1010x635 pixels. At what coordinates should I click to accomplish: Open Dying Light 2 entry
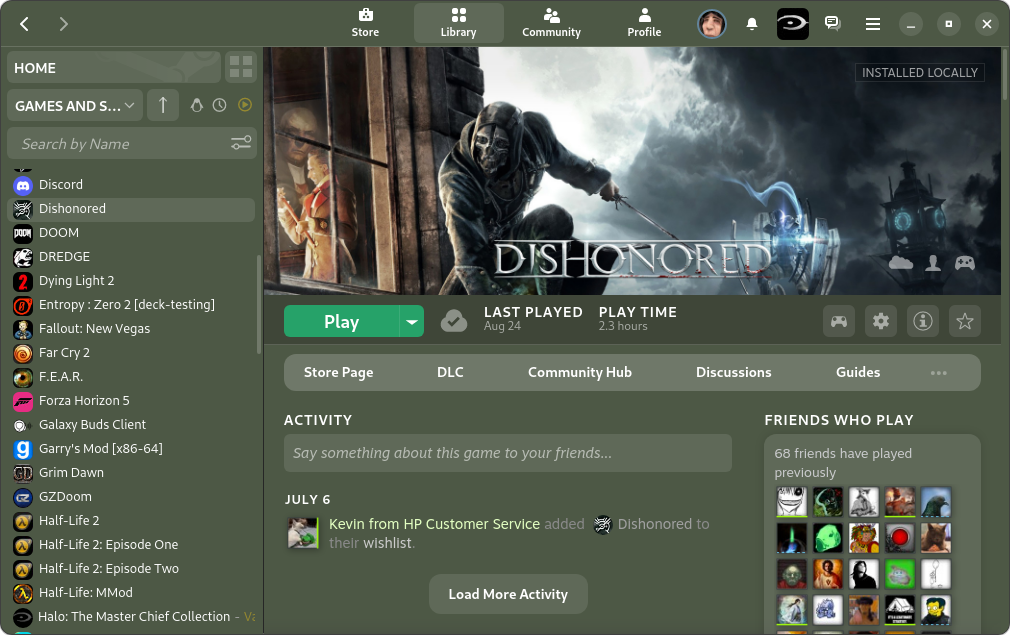[x=131, y=281]
